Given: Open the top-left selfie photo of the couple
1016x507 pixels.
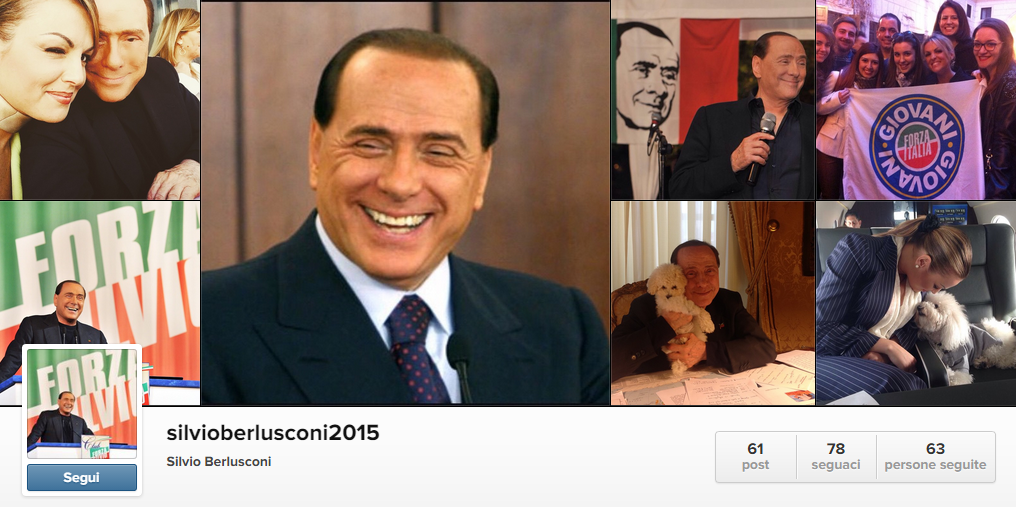Looking at the screenshot, I should coord(100,99).
